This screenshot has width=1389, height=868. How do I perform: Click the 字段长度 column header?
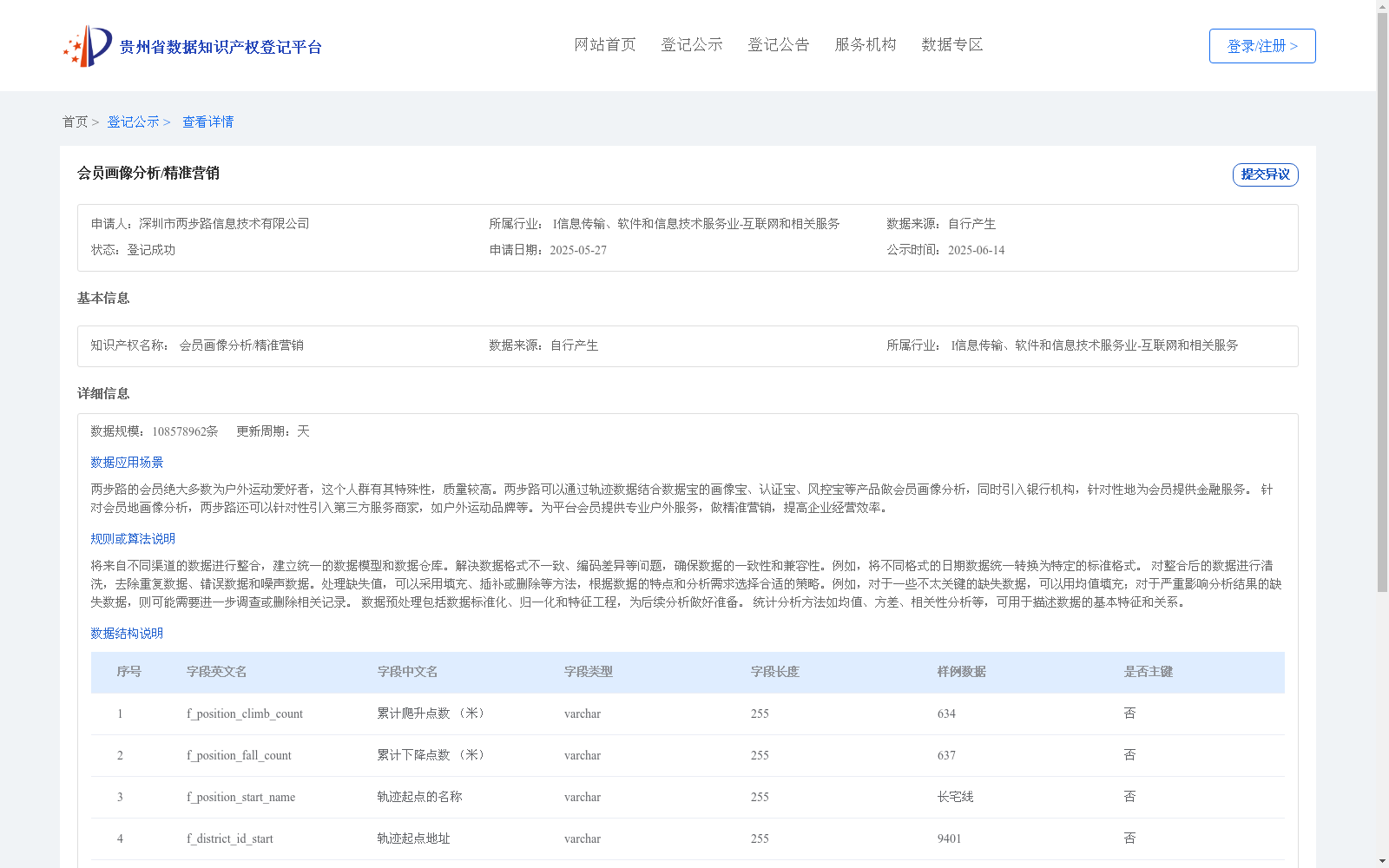pos(775,672)
